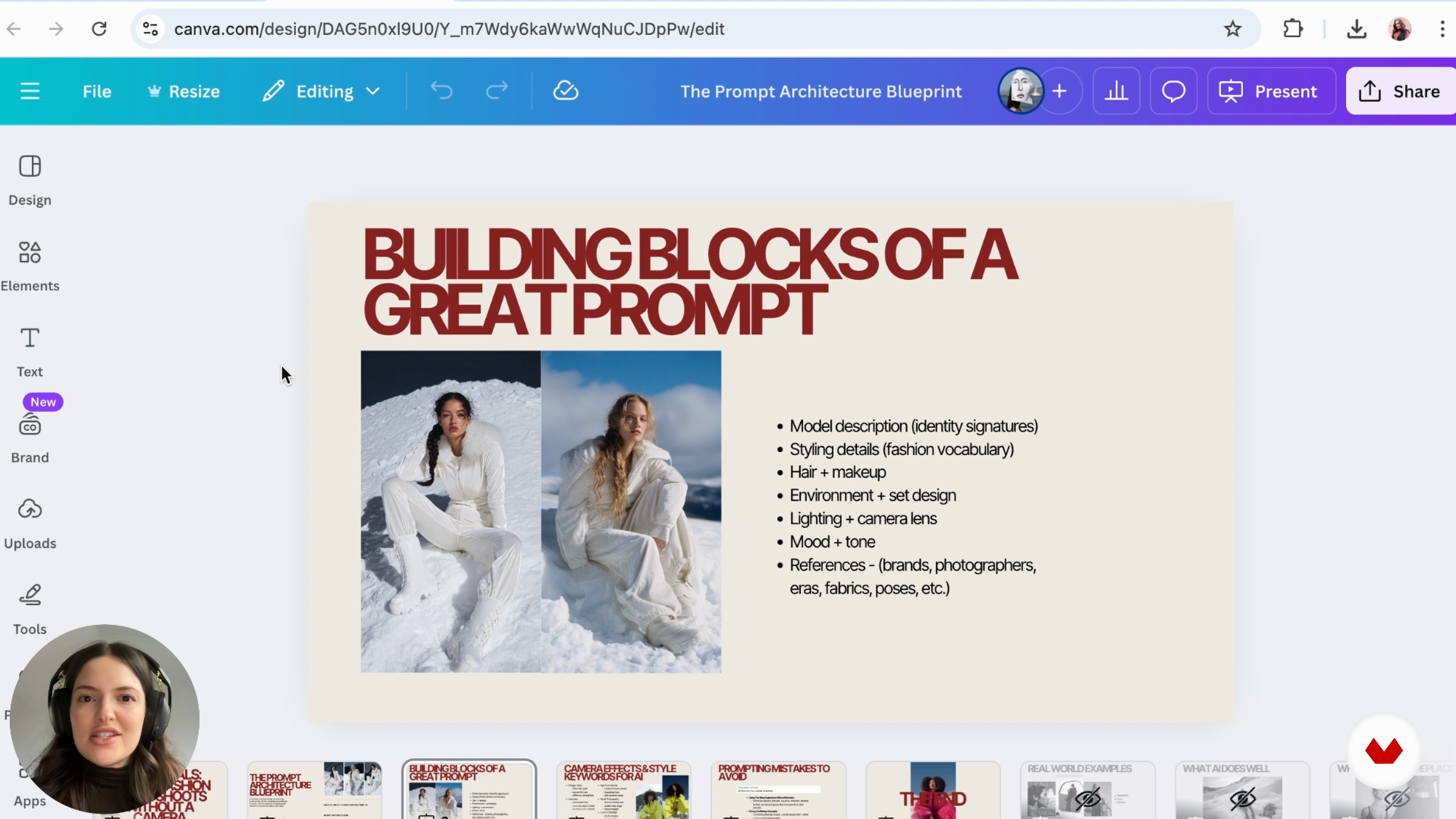Image resolution: width=1456 pixels, height=819 pixels.
Task: Click the Share button
Action: 1400,91
